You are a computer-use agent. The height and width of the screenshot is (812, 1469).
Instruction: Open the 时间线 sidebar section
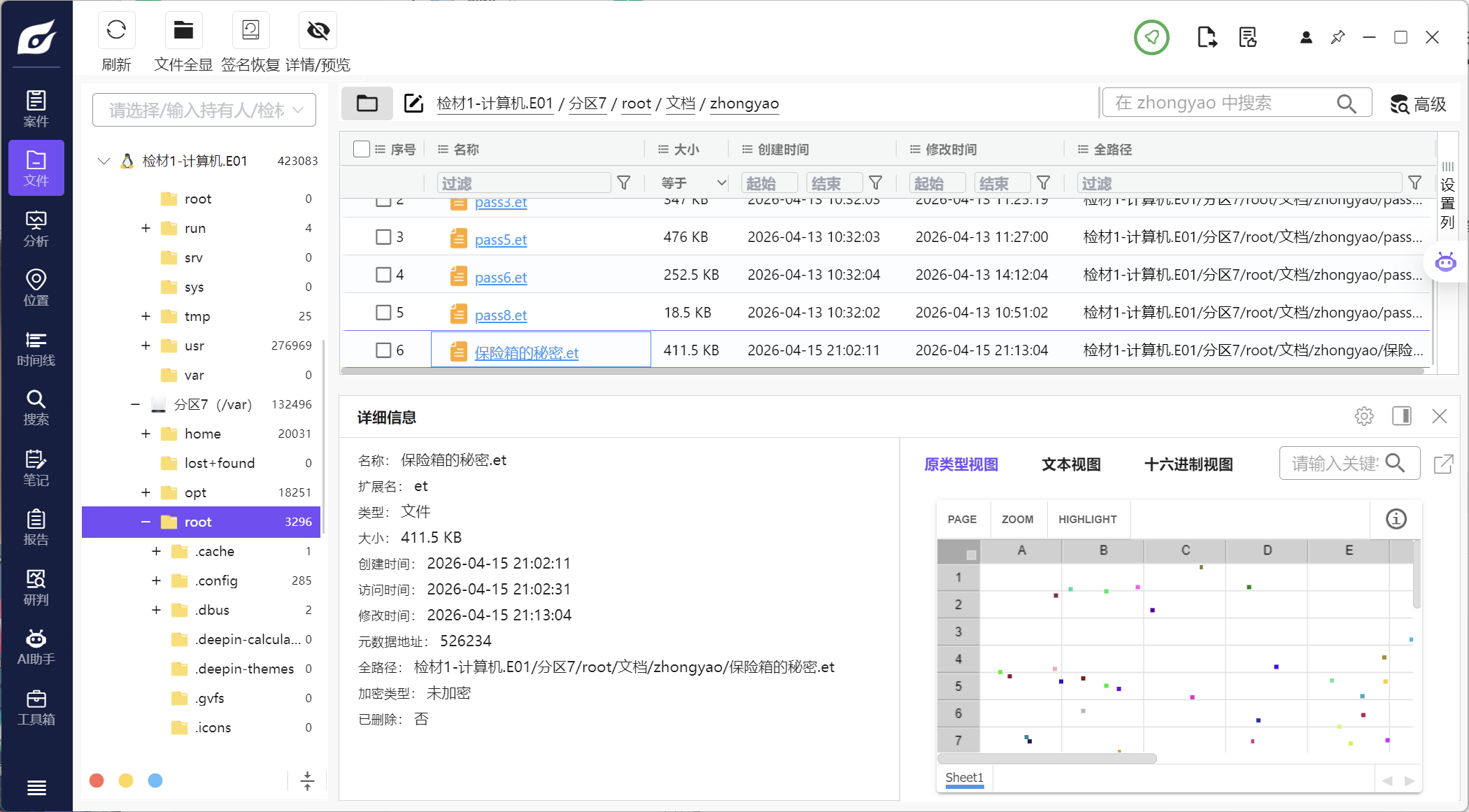(x=36, y=348)
